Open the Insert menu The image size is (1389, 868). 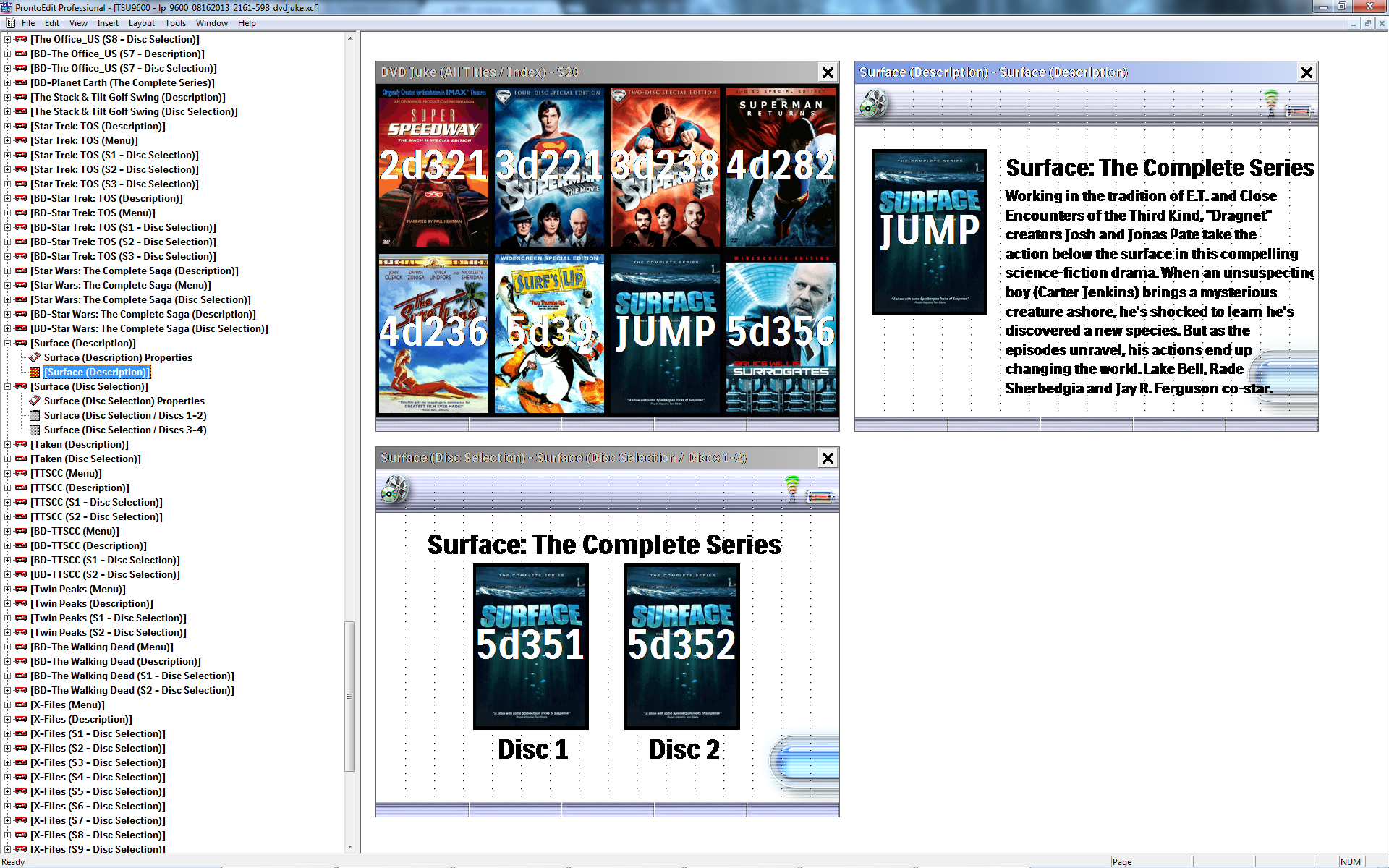(x=108, y=23)
